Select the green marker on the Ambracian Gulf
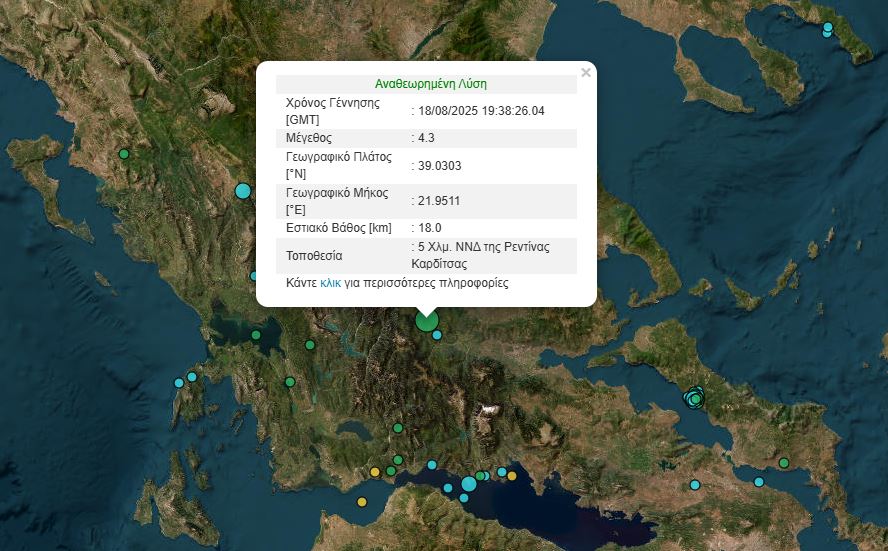The image size is (888, 551). 256,335
